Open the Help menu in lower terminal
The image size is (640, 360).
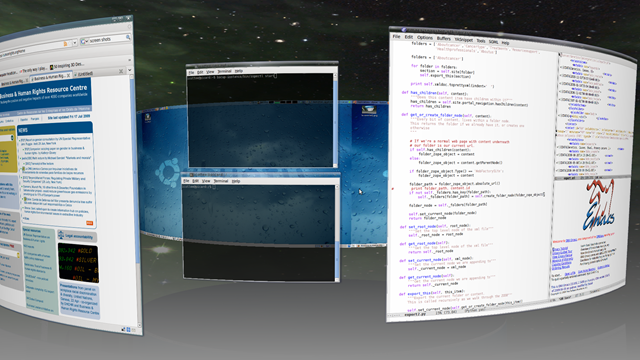[236, 181]
